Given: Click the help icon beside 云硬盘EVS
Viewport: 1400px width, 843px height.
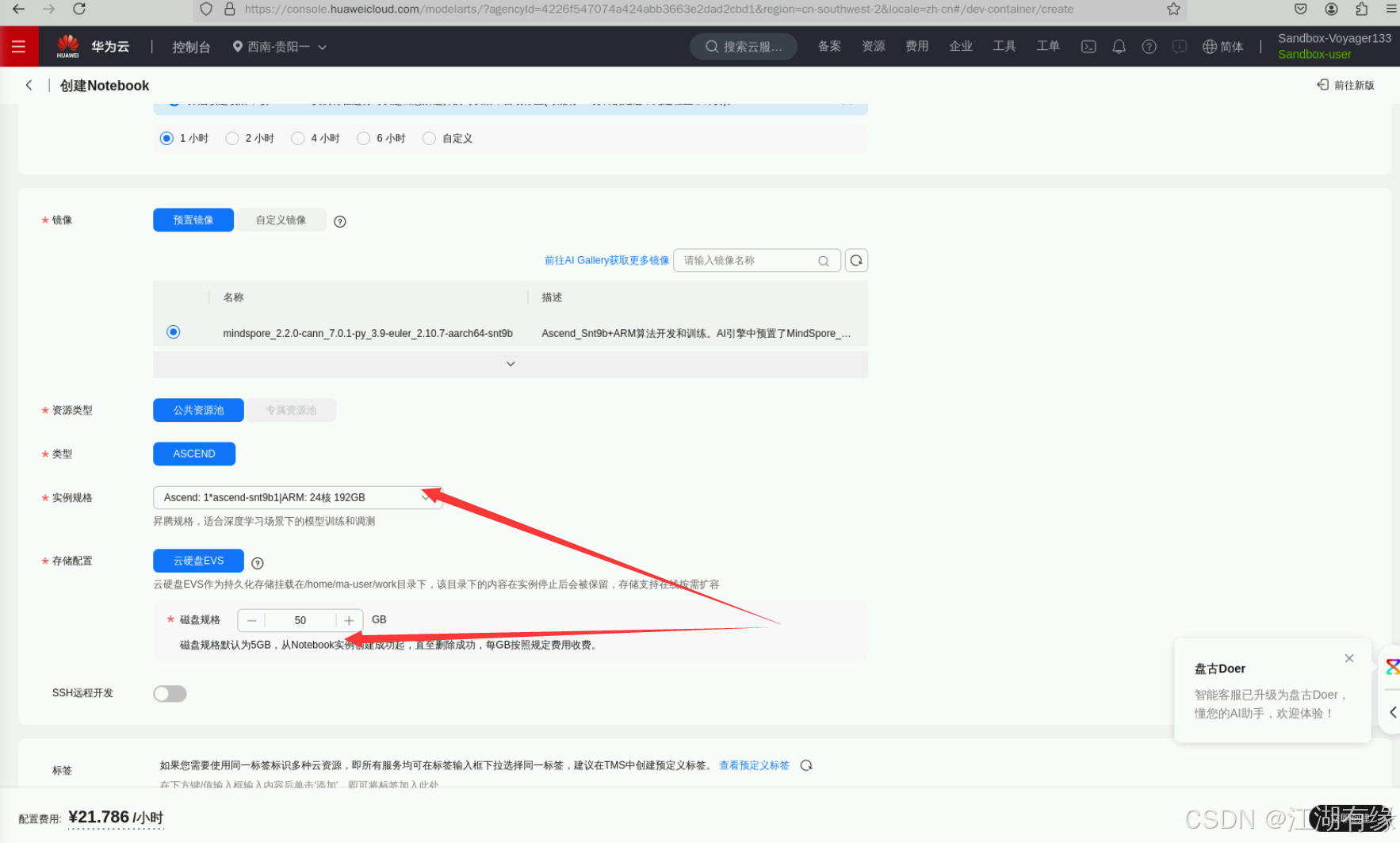Looking at the screenshot, I should pyautogui.click(x=258, y=563).
